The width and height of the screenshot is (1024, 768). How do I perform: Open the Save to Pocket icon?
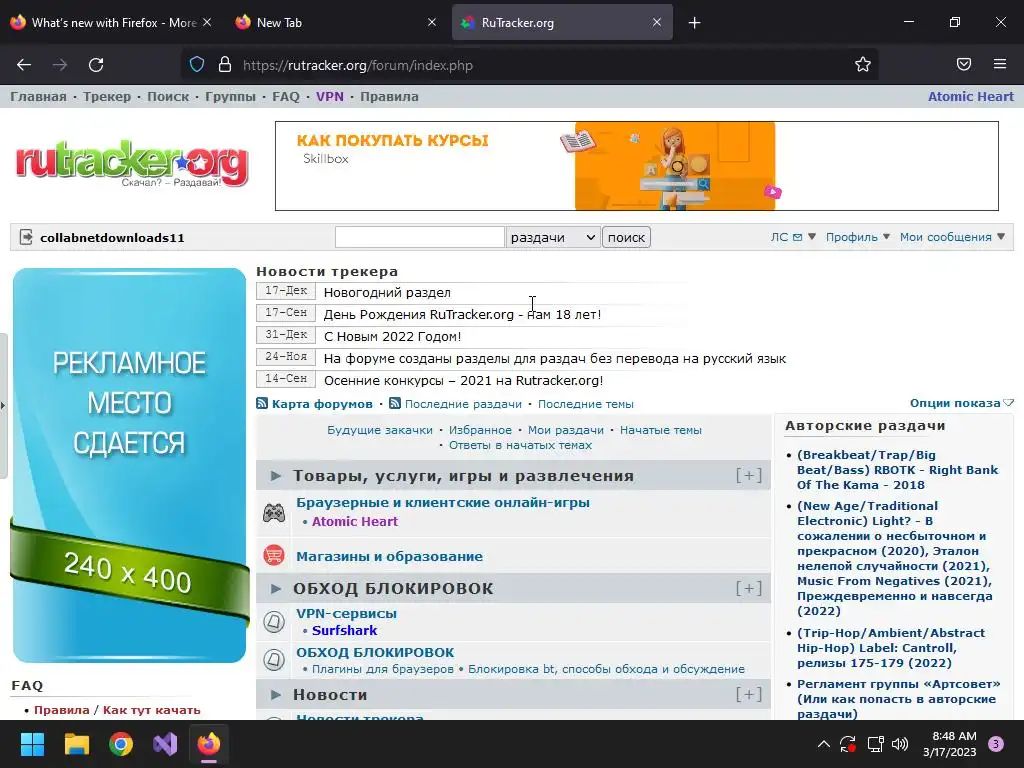point(964,65)
